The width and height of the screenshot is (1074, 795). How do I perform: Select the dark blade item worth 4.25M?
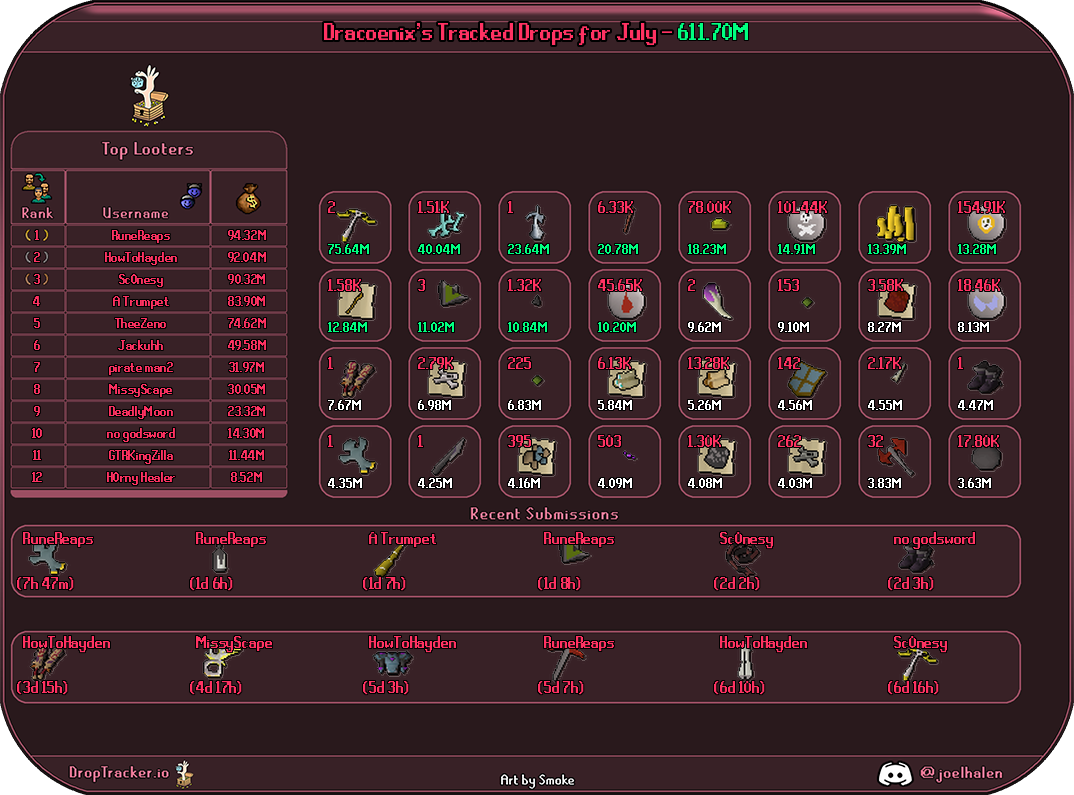click(445, 461)
